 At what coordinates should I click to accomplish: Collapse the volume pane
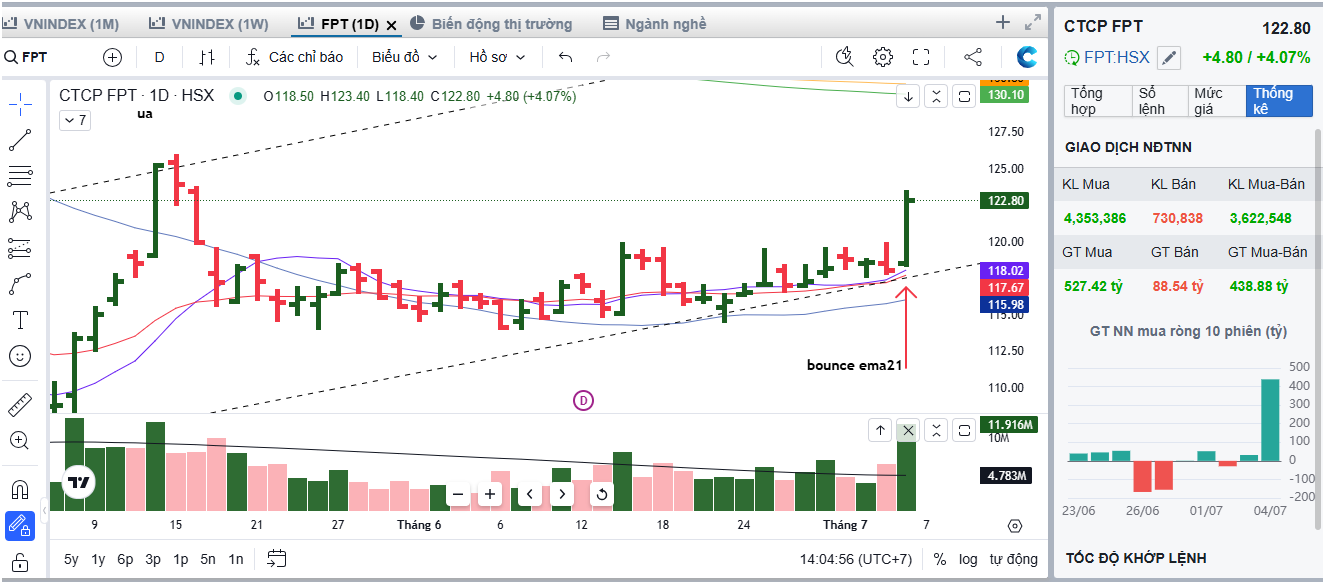point(936,430)
